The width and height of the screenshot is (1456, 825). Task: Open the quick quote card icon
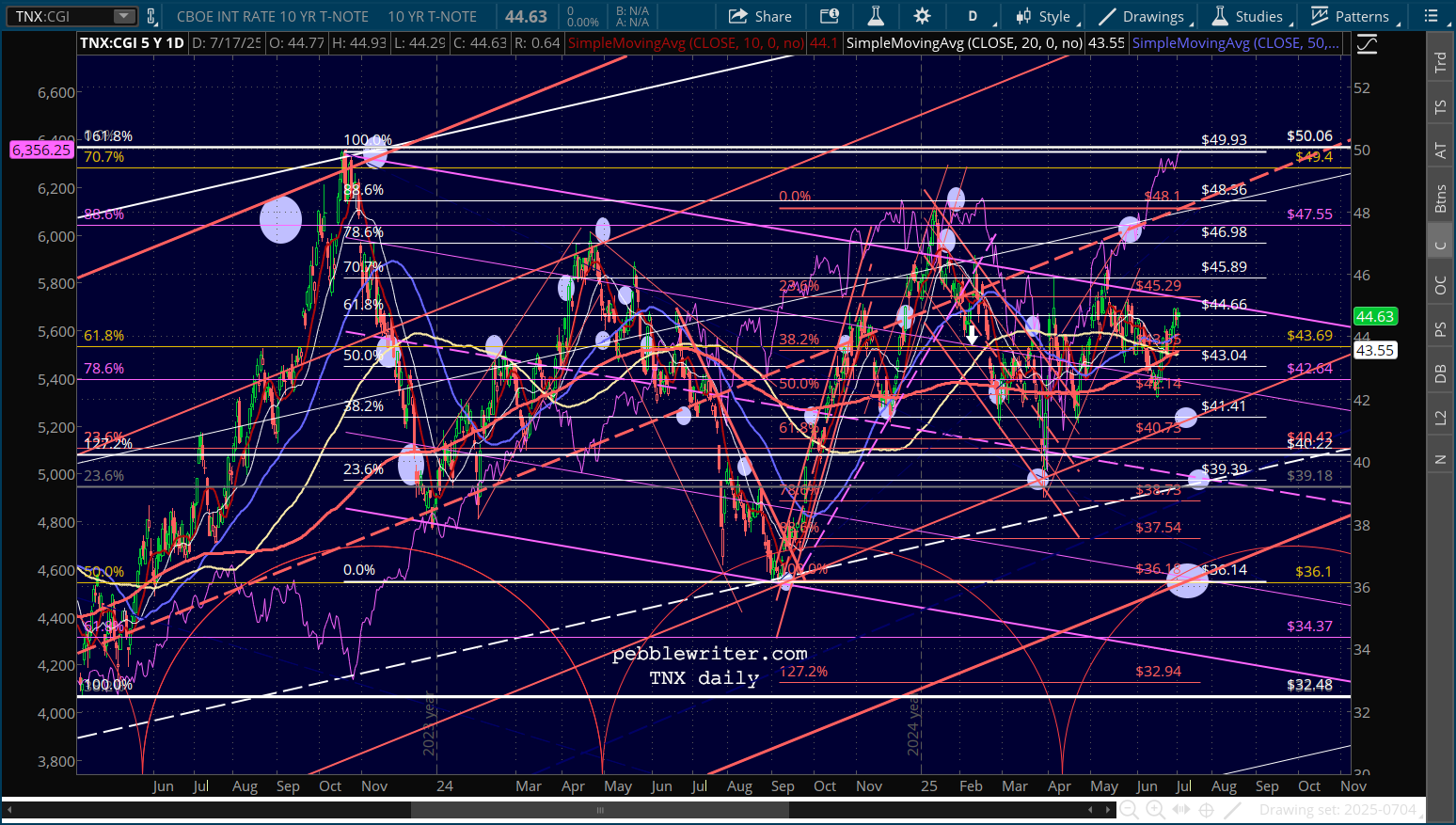pos(829,16)
